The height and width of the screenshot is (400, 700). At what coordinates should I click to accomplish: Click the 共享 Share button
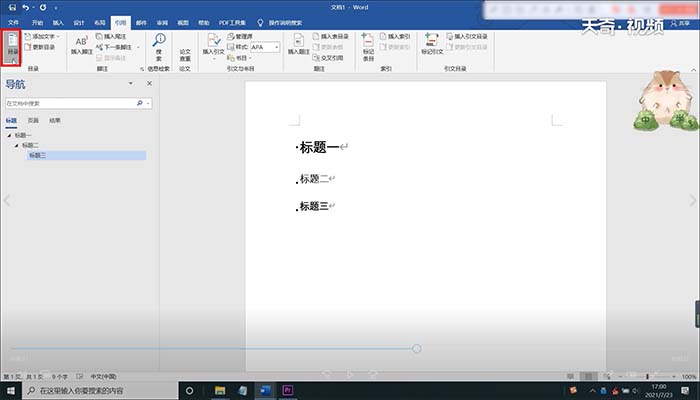[680, 23]
